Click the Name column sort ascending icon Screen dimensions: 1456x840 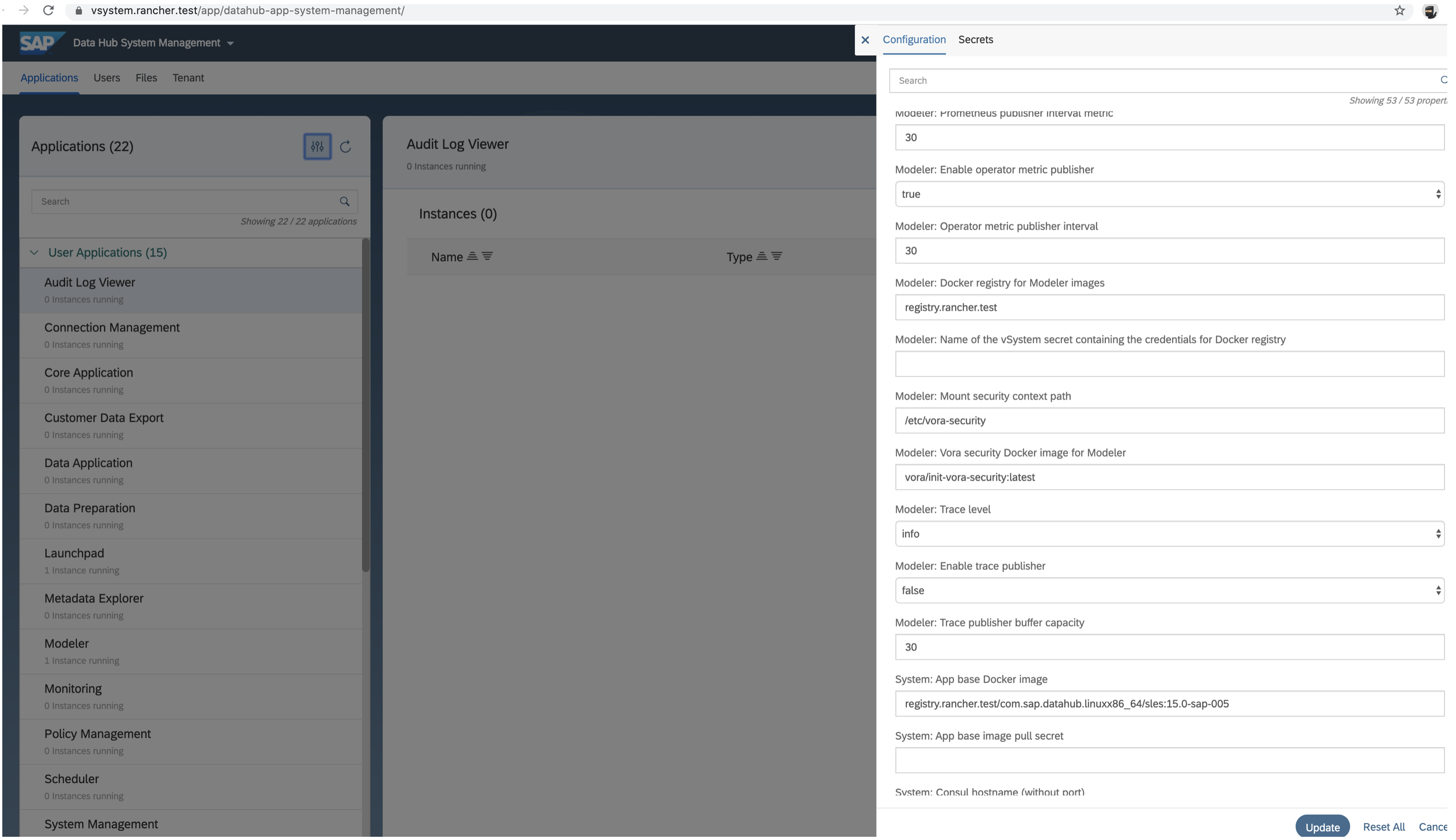pos(472,256)
